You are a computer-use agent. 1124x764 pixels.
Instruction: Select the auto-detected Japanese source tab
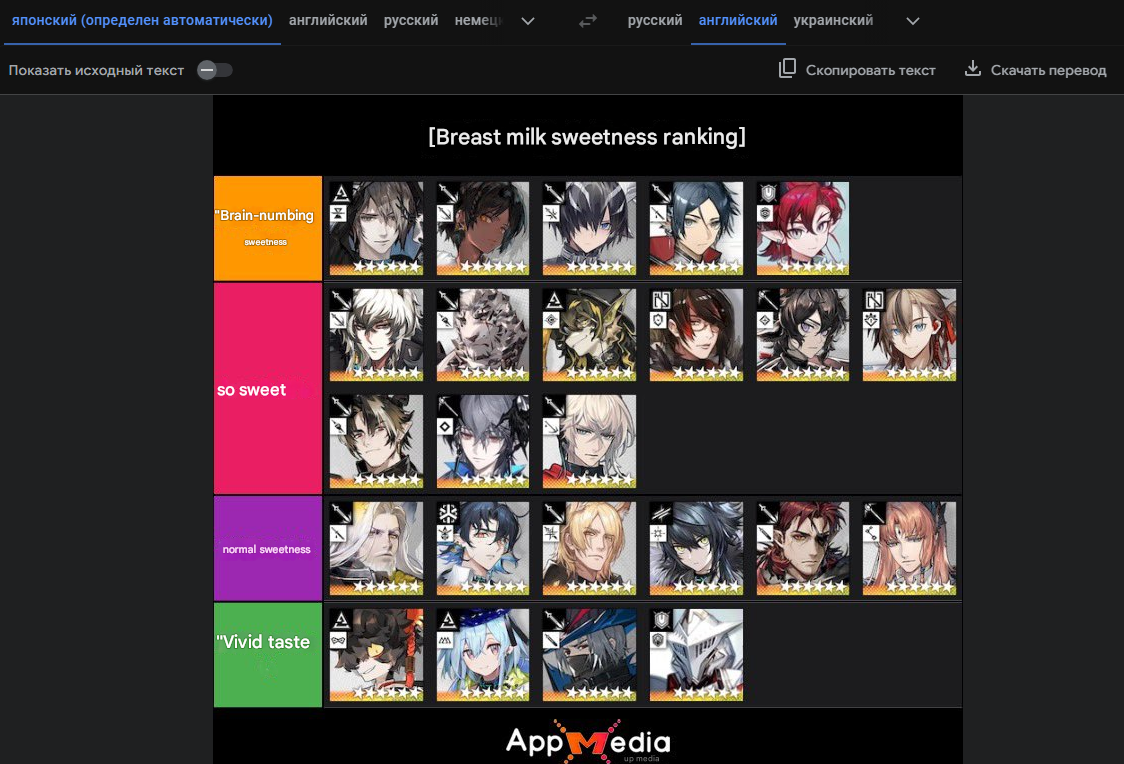[142, 21]
